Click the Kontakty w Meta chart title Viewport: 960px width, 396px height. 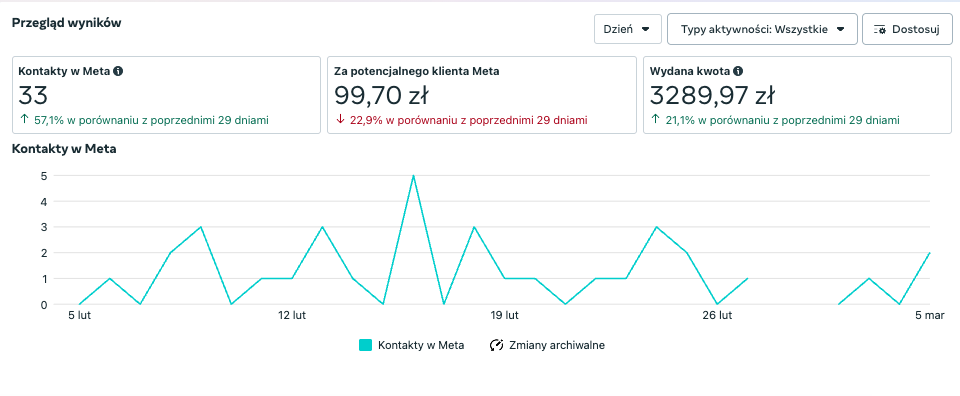point(64,149)
